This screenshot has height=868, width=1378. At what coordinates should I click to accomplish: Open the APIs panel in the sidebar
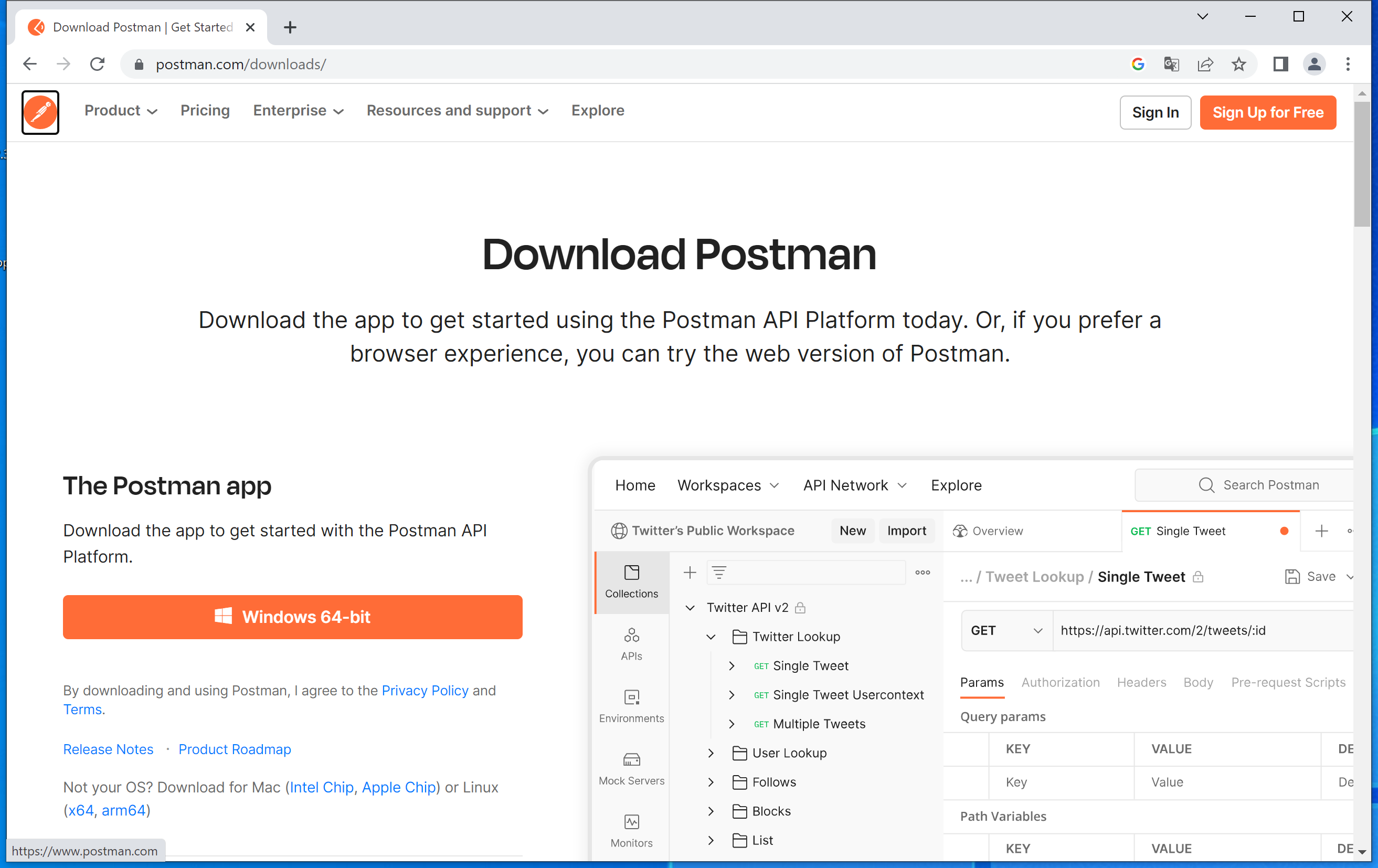pos(631,644)
